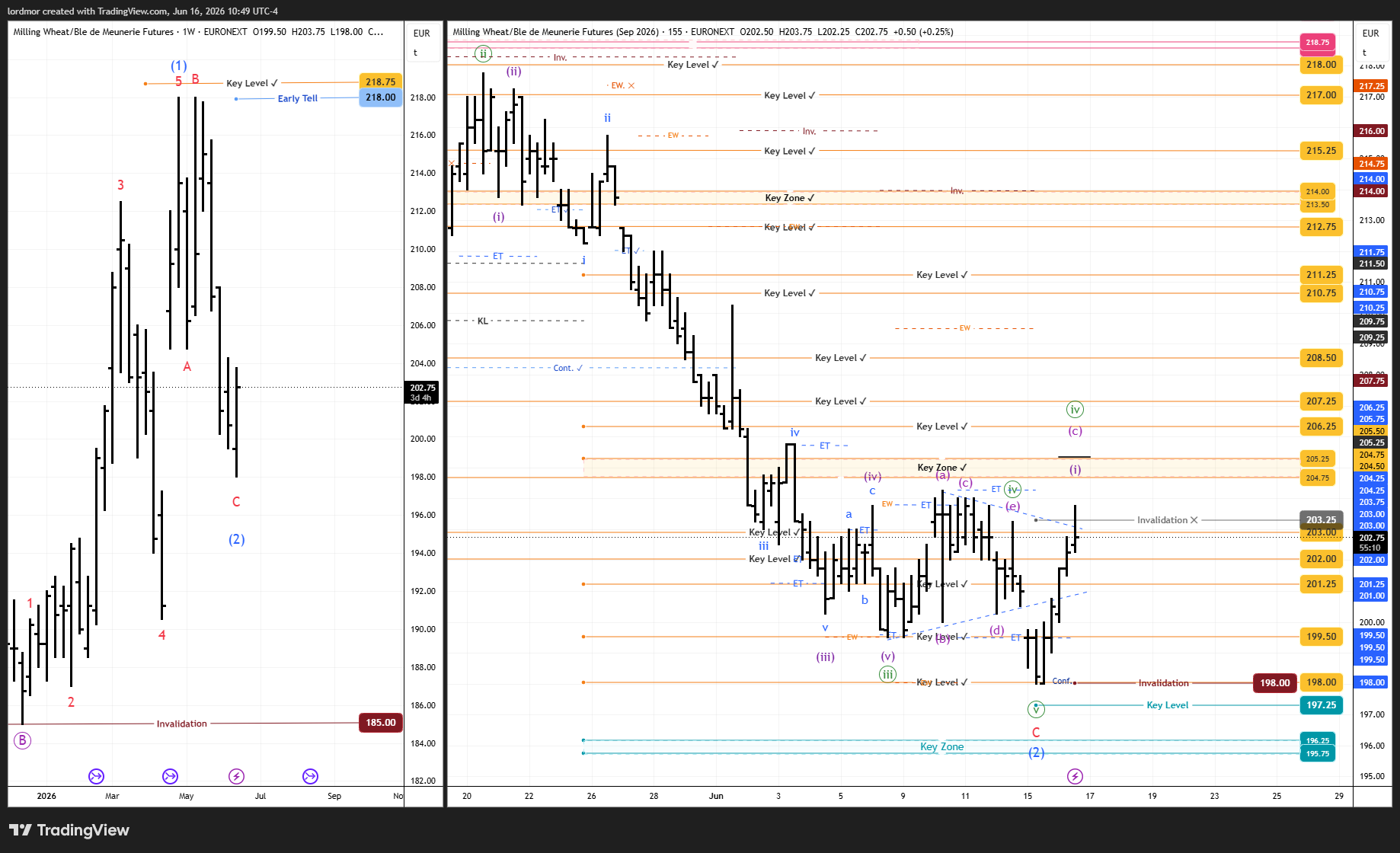
Task: Select the orange 208.50 price tag
Action: (x=1321, y=358)
